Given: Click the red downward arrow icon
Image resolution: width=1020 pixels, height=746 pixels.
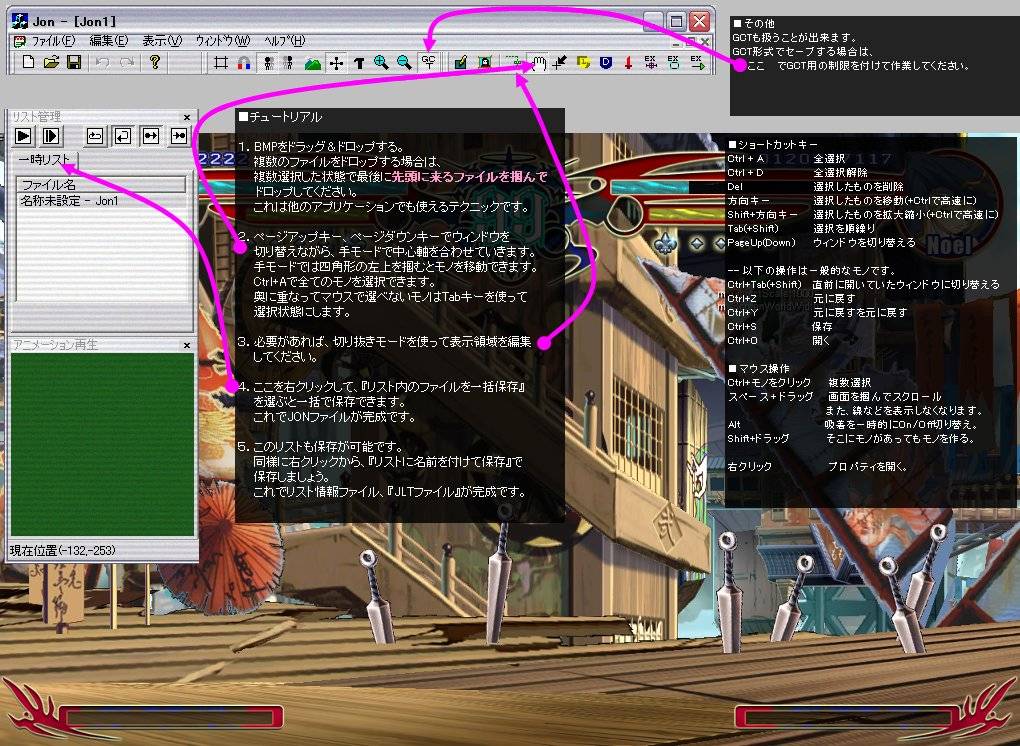Looking at the screenshot, I should coord(628,62).
